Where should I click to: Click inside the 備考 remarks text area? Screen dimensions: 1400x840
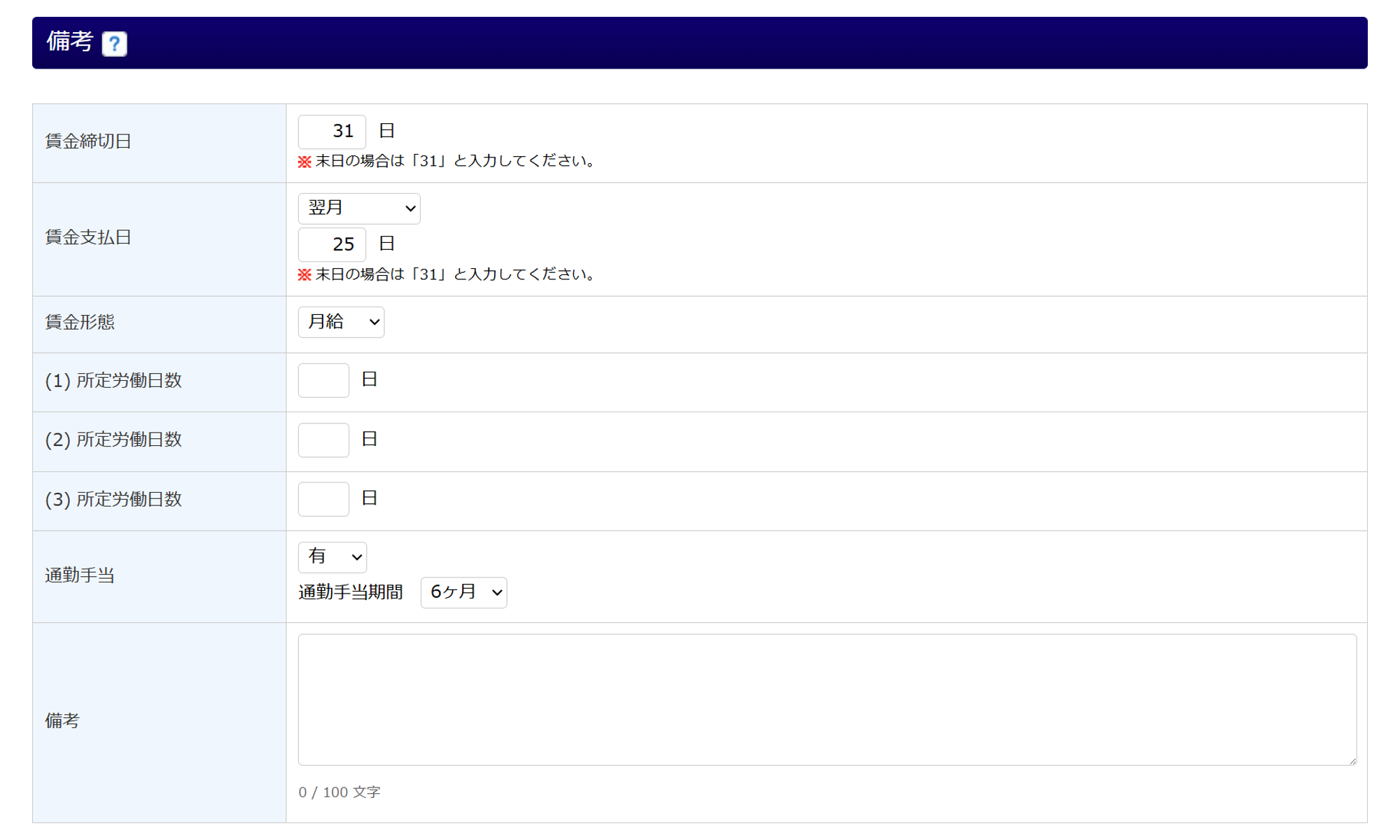coord(826,699)
